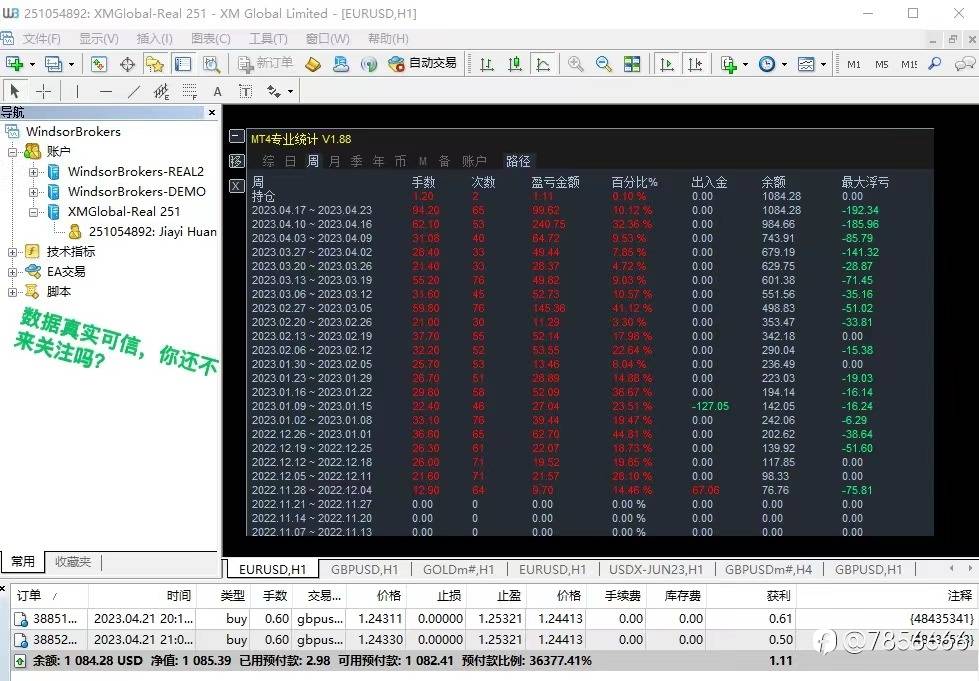Toggle the Data Window crosshair-circle icon

point(127,64)
